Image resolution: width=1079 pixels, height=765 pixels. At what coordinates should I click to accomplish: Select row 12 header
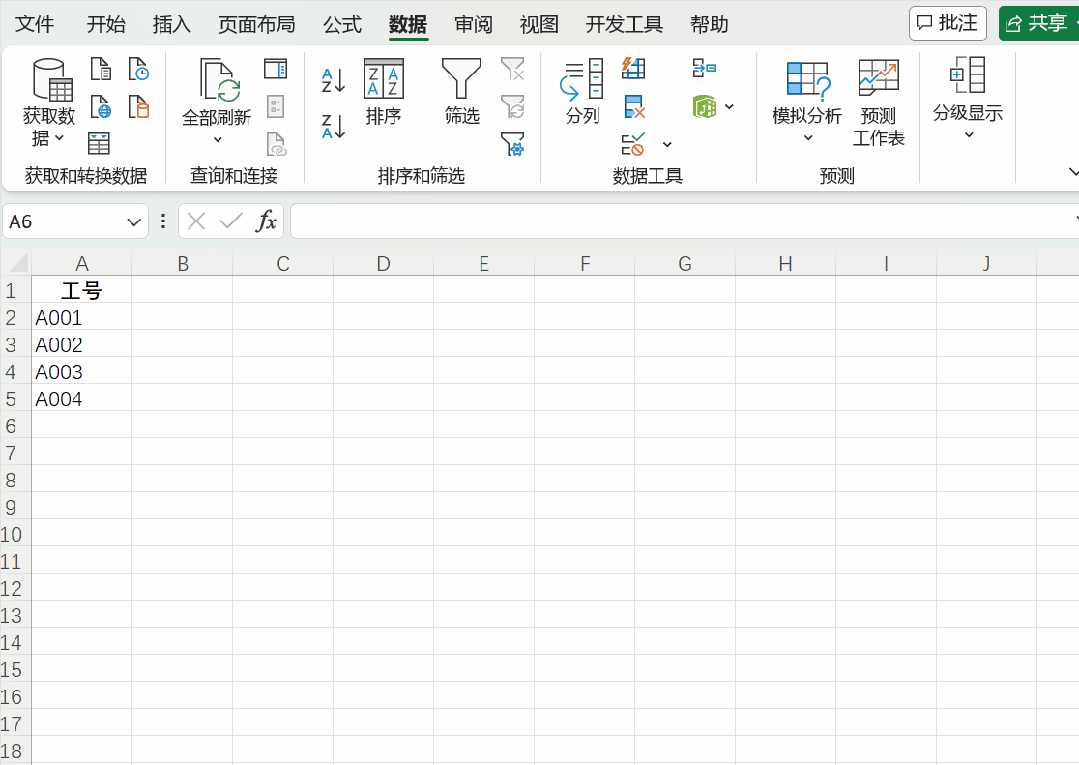click(15, 588)
